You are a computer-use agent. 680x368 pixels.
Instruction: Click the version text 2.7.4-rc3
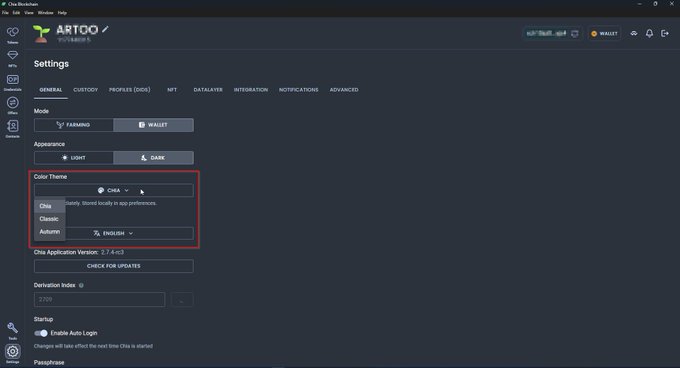112,252
